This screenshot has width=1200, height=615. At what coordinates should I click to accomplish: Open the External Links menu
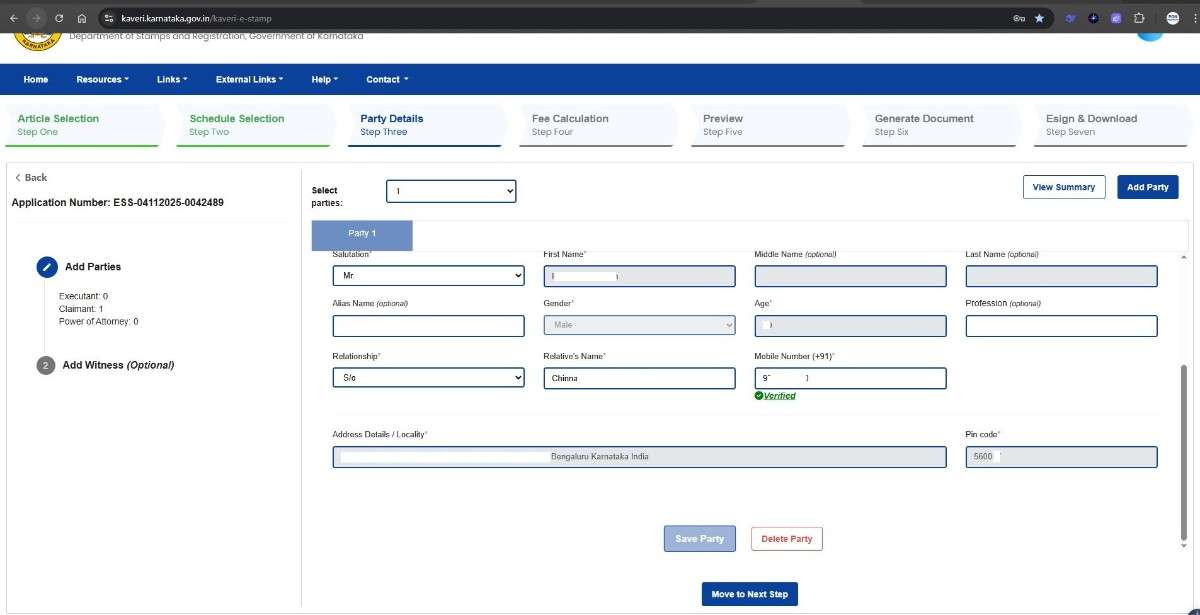click(249, 80)
